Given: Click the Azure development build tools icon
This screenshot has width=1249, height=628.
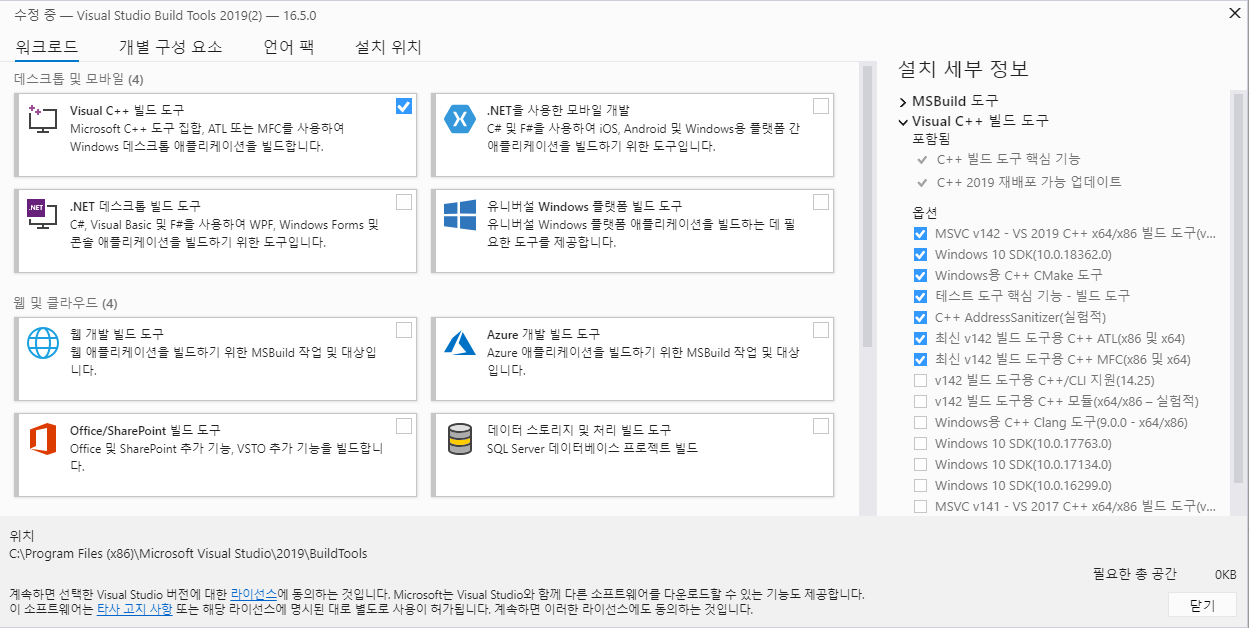Looking at the screenshot, I should [x=460, y=343].
